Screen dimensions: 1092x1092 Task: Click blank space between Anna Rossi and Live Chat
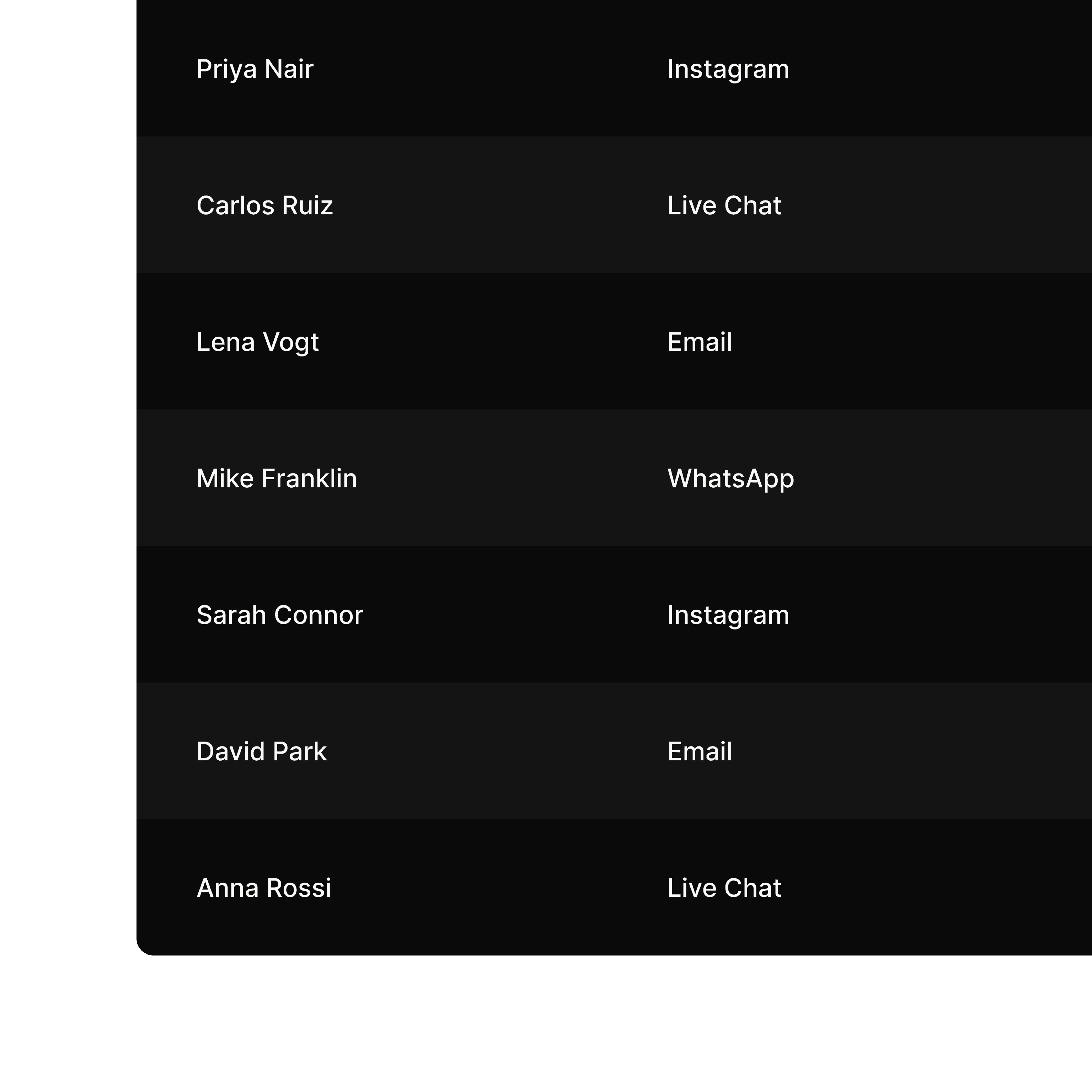(x=499, y=888)
